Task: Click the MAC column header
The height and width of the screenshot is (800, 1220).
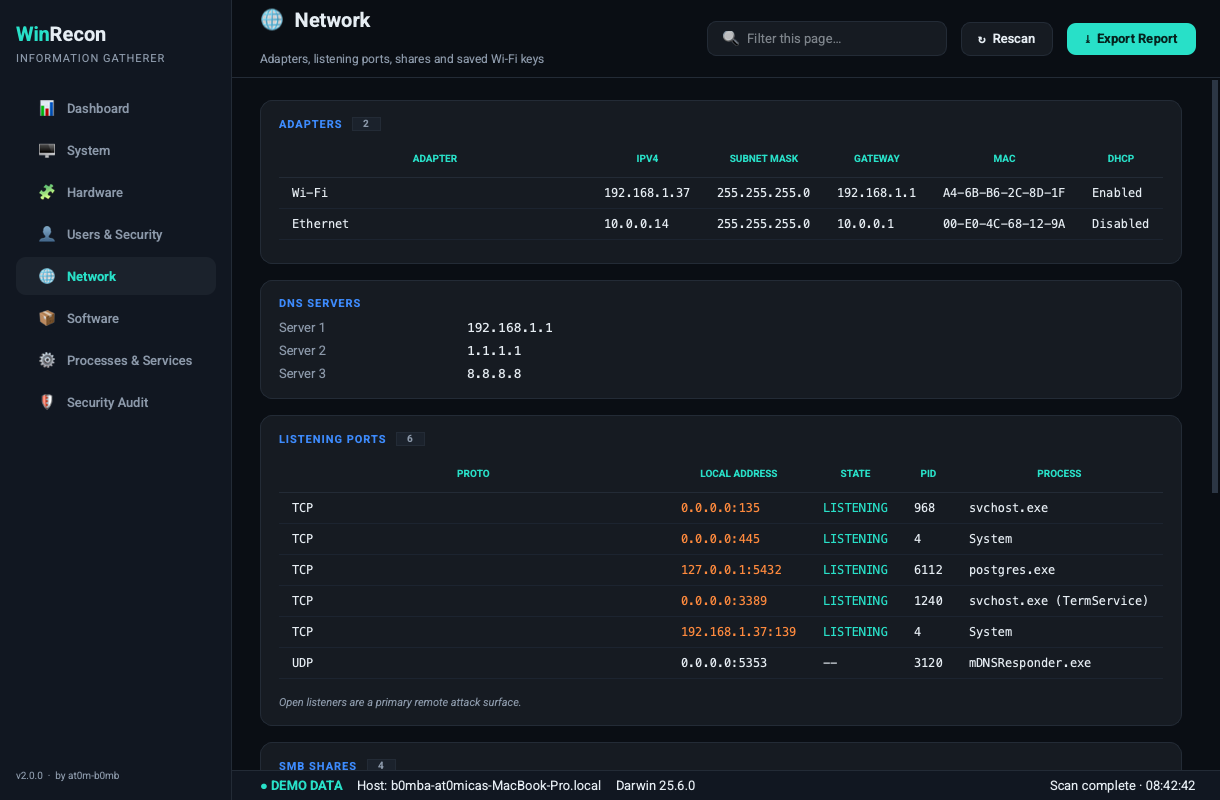Action: point(1004,159)
